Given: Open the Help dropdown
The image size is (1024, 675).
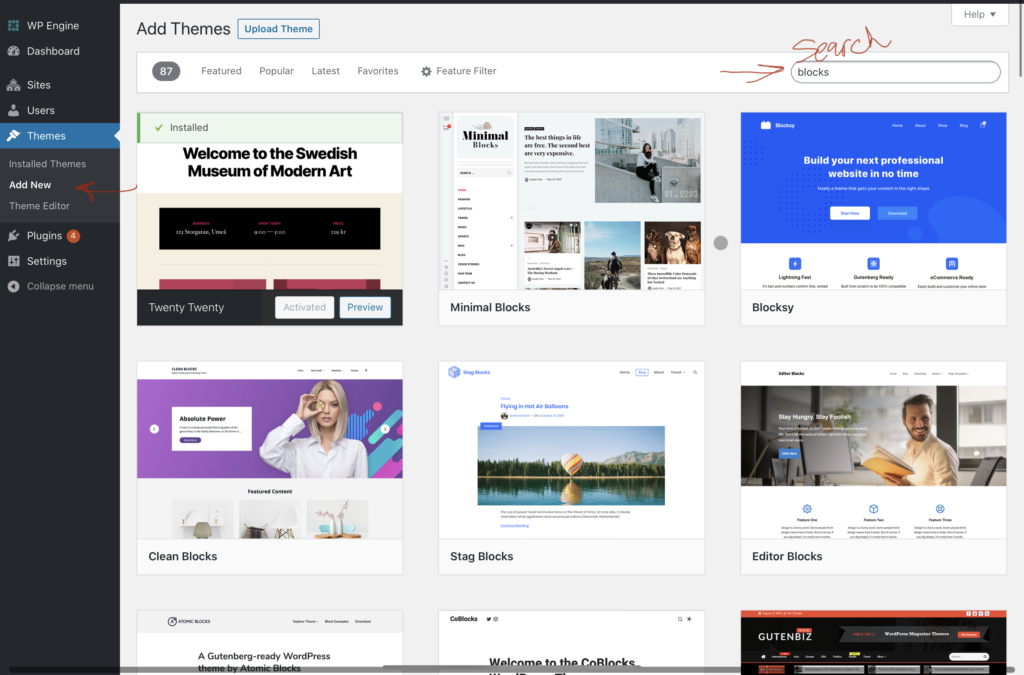Looking at the screenshot, I should [980, 14].
